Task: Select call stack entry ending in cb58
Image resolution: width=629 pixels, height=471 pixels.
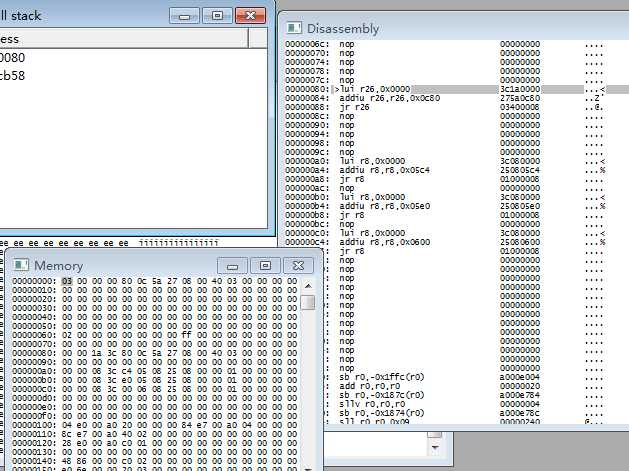Action: point(12,75)
